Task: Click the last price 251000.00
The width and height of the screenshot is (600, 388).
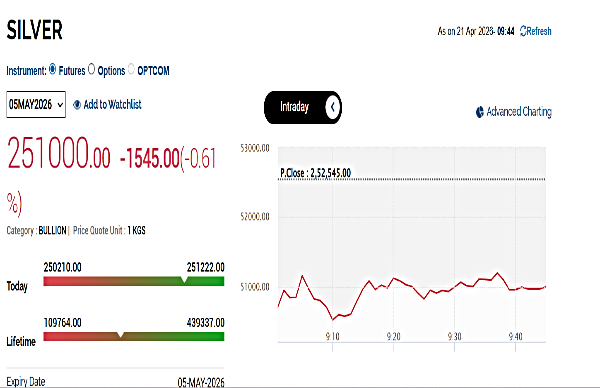Action: click(59, 153)
